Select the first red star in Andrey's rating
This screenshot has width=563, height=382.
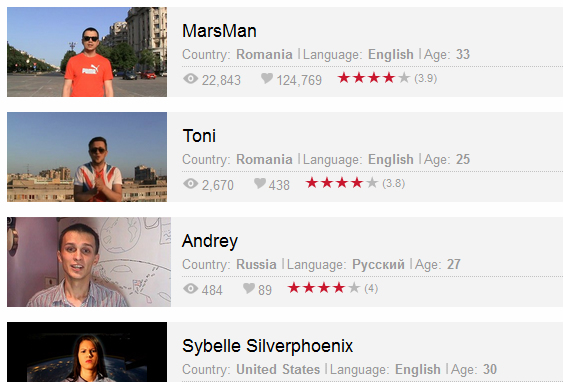click(x=294, y=288)
